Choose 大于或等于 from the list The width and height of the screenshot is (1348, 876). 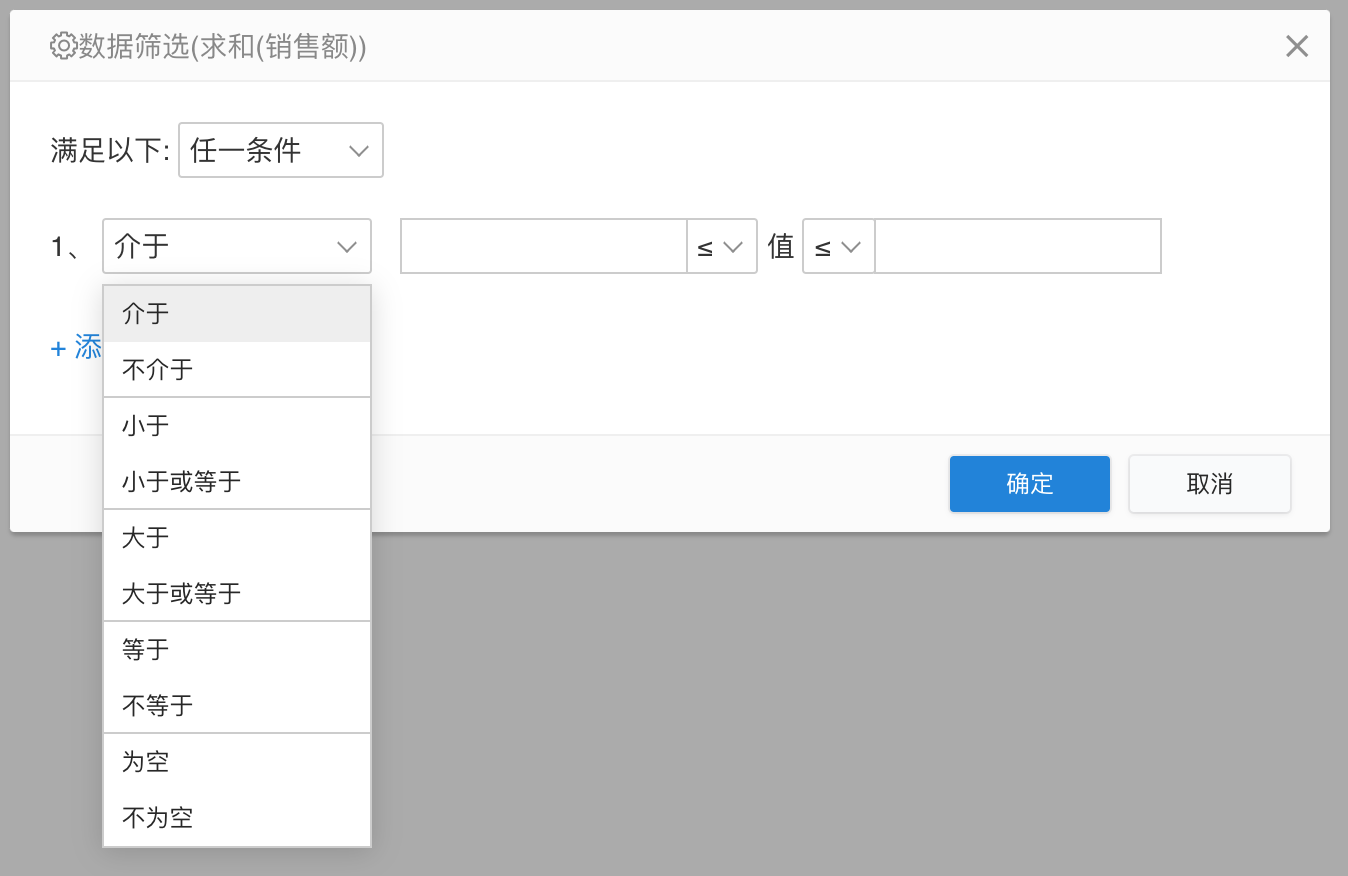[236, 594]
